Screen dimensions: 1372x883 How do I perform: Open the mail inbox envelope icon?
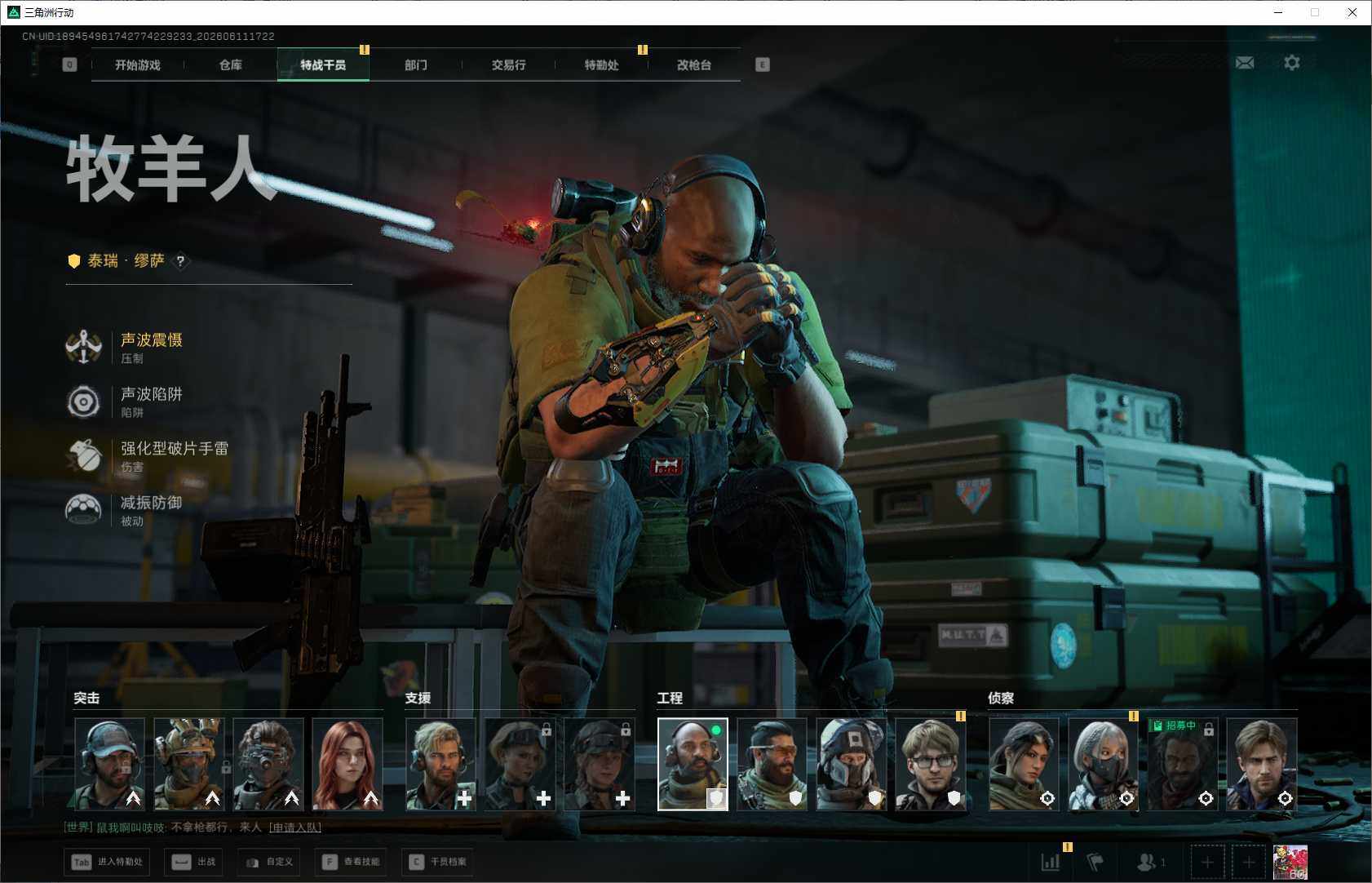1245,63
